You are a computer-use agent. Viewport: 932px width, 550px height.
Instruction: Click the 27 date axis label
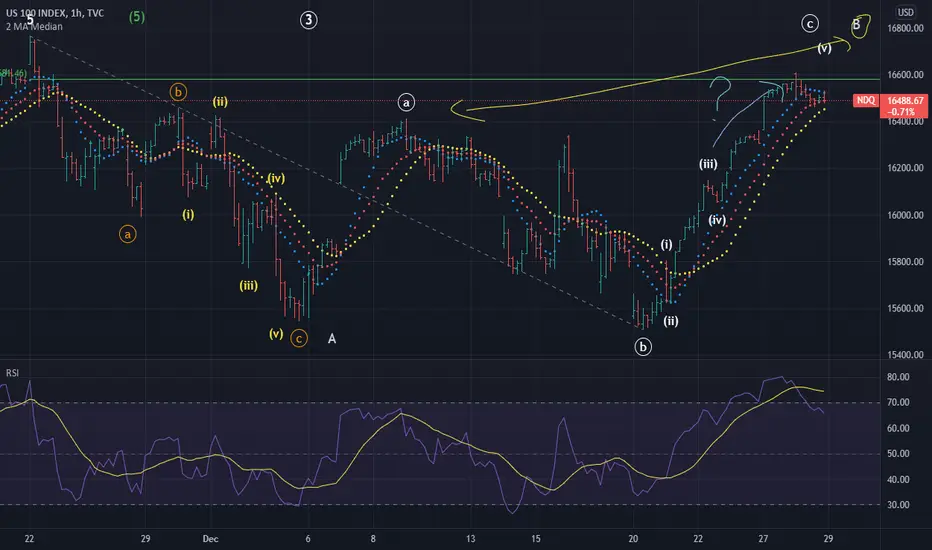[x=763, y=539]
